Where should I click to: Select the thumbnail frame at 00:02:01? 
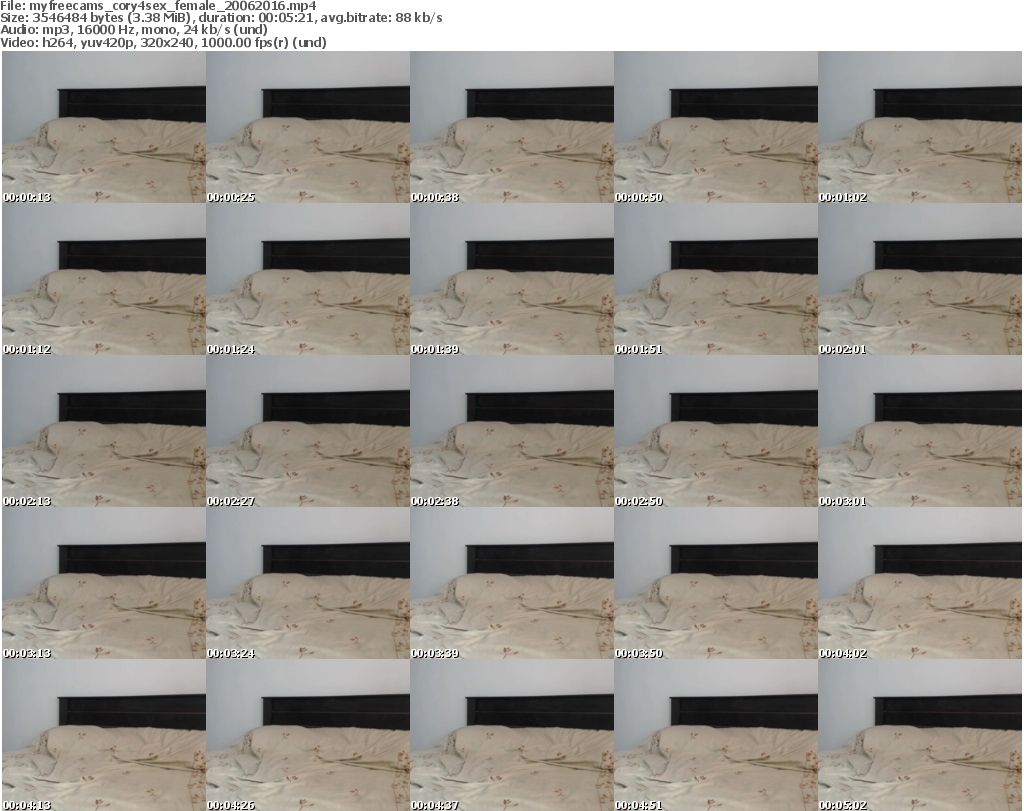click(920, 279)
